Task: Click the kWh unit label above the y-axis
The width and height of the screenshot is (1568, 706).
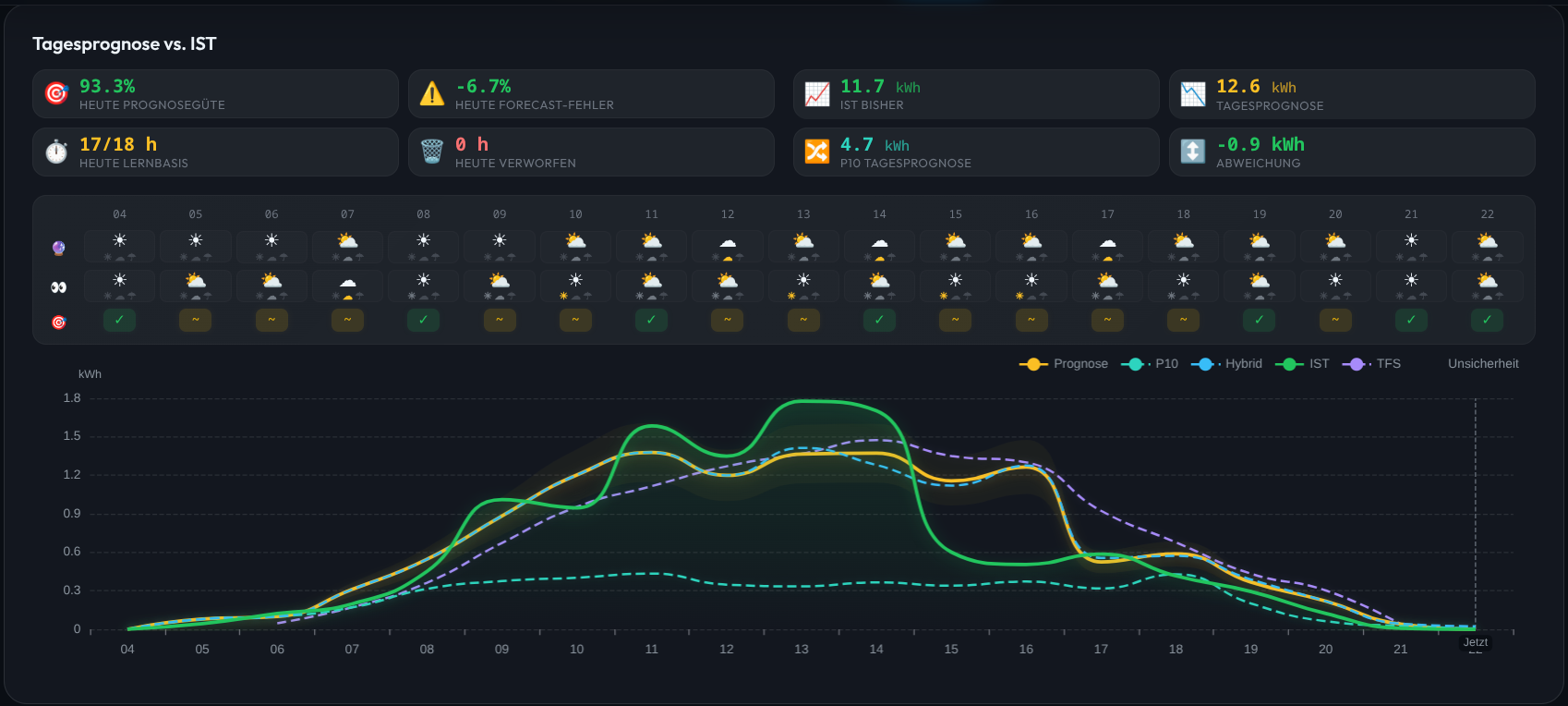Action: [90, 374]
